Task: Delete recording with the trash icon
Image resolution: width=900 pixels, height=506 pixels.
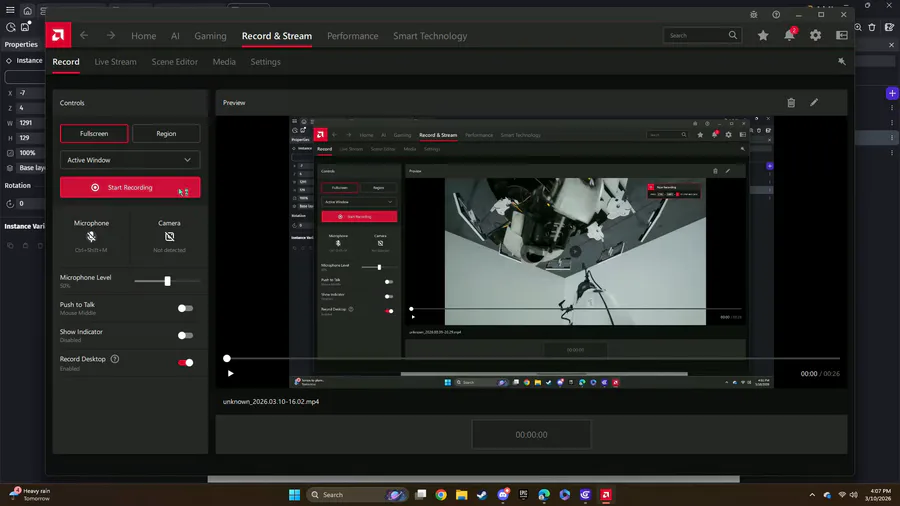Action: (x=791, y=102)
